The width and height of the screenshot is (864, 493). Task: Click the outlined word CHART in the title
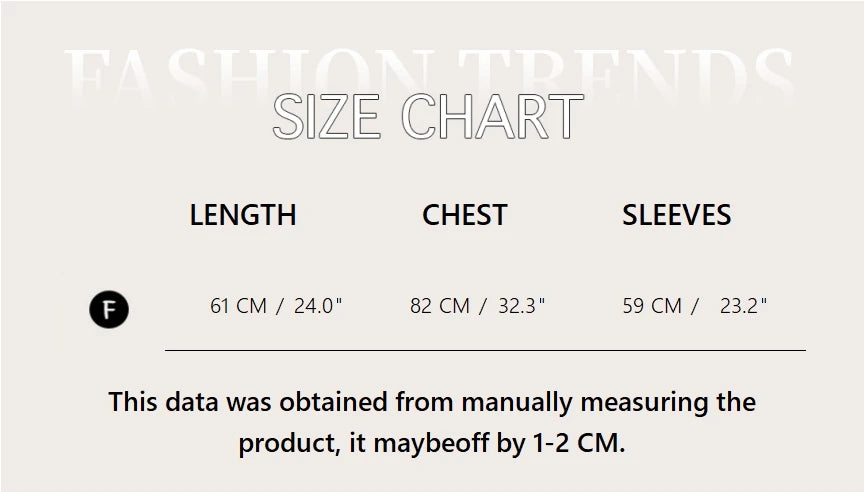(491, 117)
